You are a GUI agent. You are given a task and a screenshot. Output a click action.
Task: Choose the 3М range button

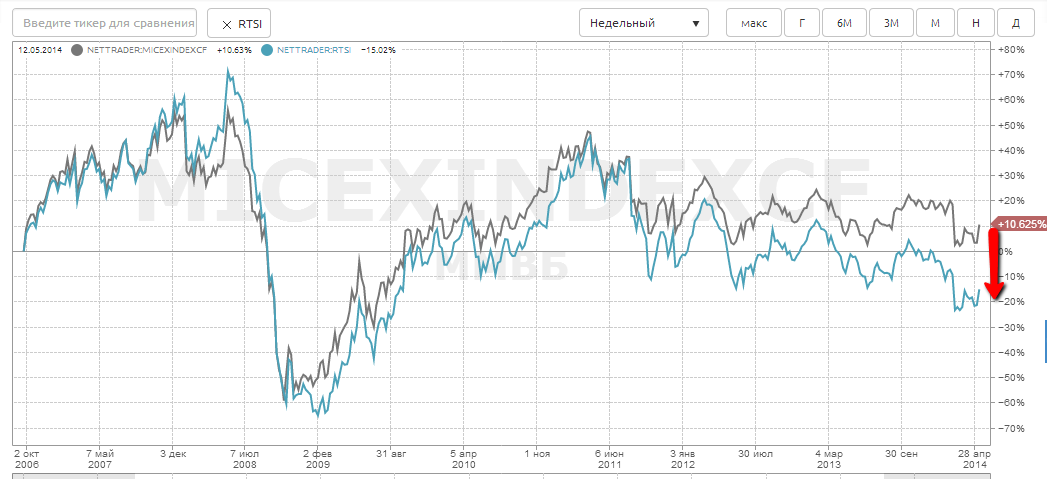pyautogui.click(x=890, y=23)
